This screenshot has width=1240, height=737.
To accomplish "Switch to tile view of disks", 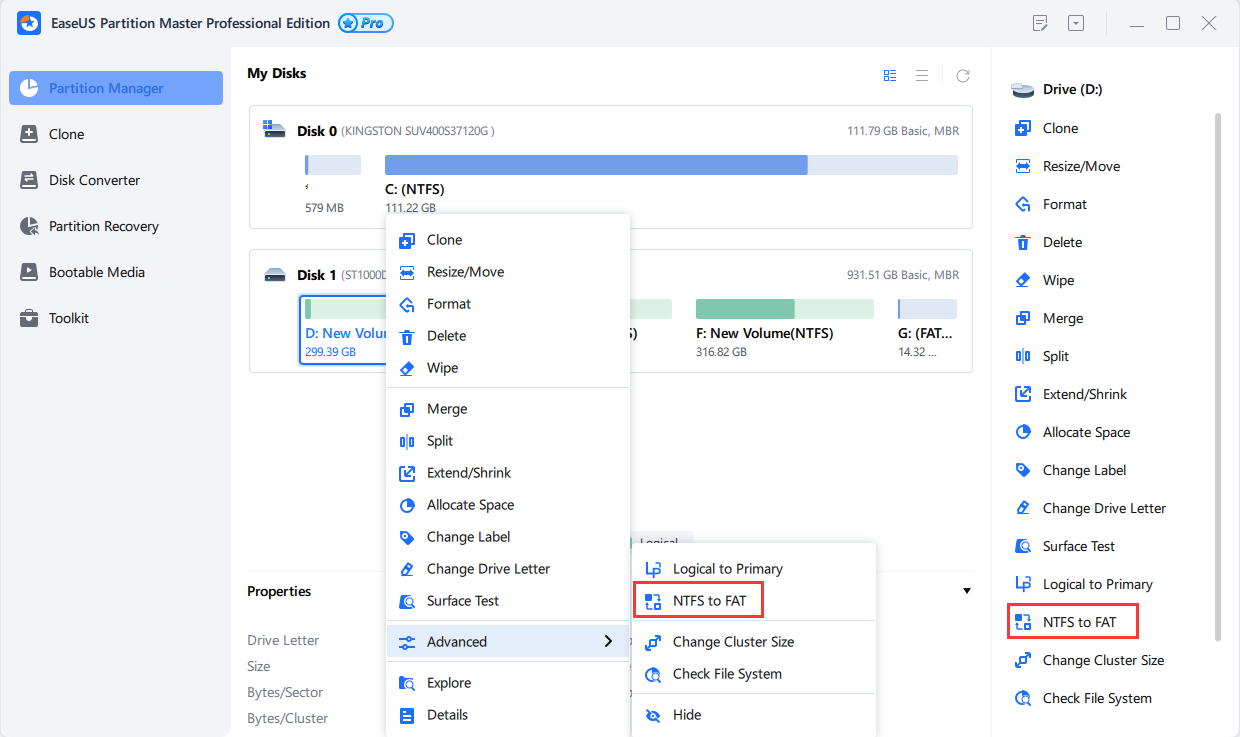I will (890, 76).
